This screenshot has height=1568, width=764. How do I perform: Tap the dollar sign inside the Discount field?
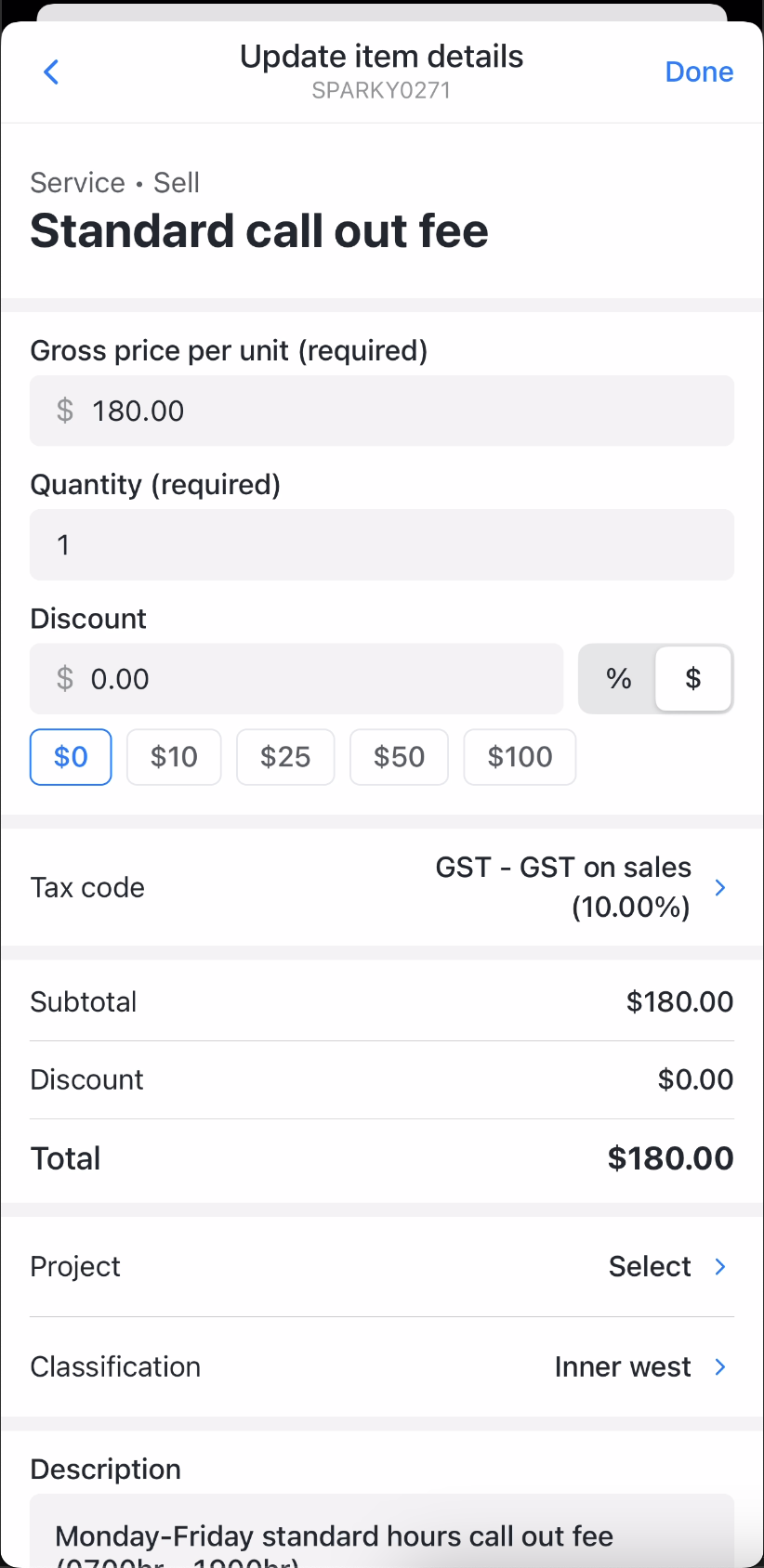tap(63, 678)
